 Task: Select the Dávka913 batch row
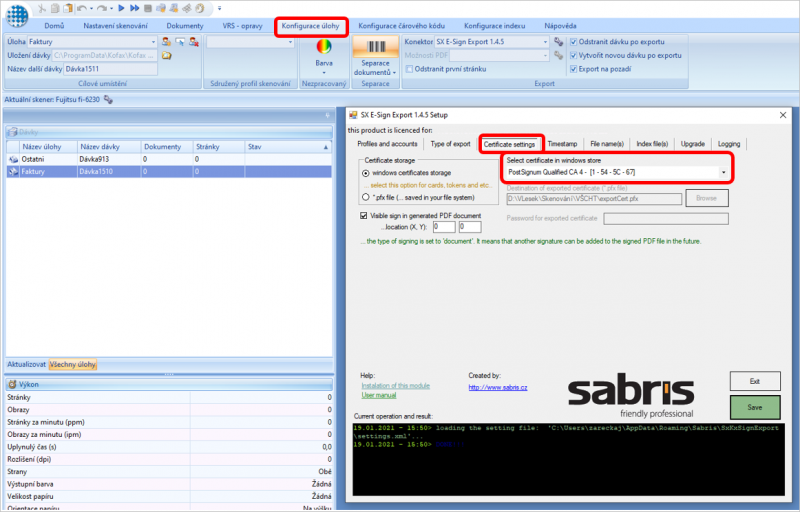click(x=169, y=159)
